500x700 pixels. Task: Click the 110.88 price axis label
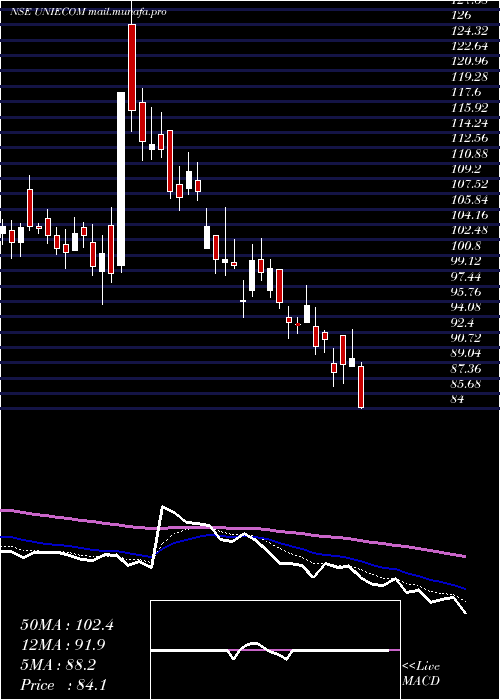coord(469,154)
